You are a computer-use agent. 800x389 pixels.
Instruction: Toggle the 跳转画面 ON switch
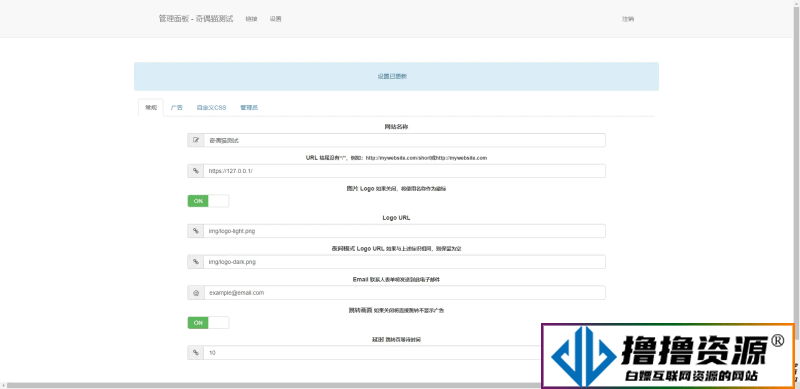pos(208,323)
